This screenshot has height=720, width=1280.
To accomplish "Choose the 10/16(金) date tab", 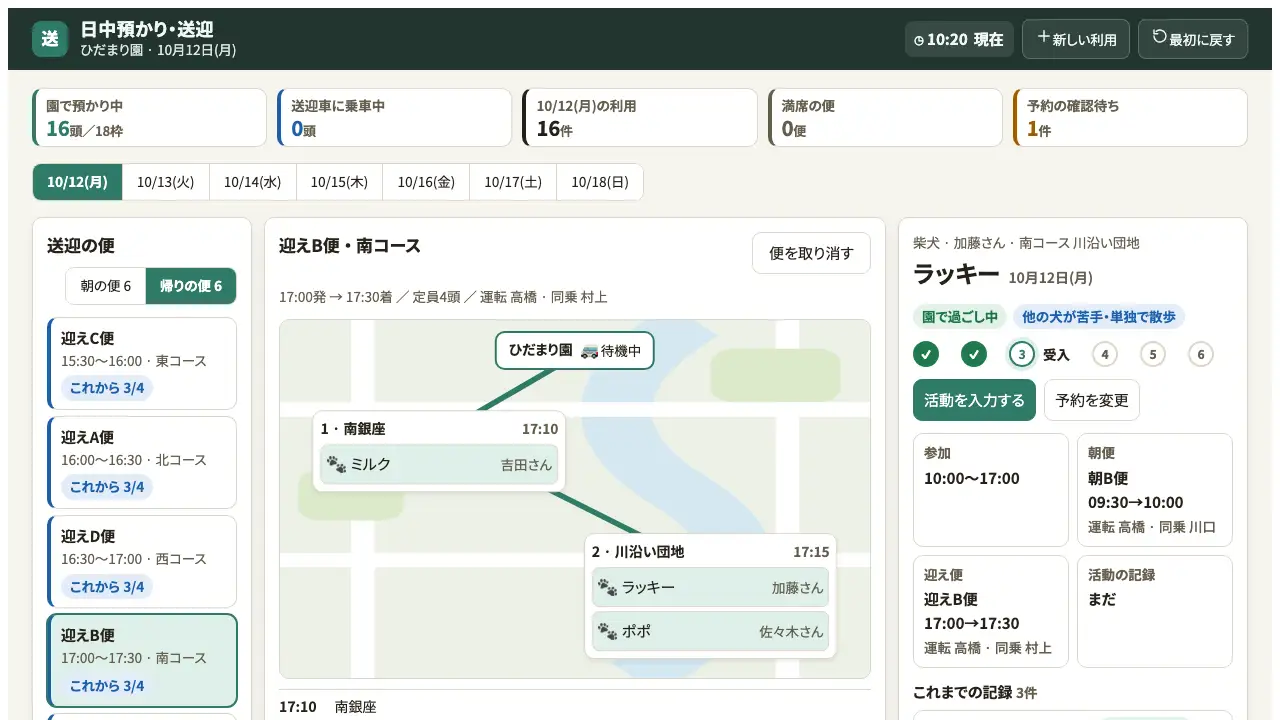I will click(427, 182).
